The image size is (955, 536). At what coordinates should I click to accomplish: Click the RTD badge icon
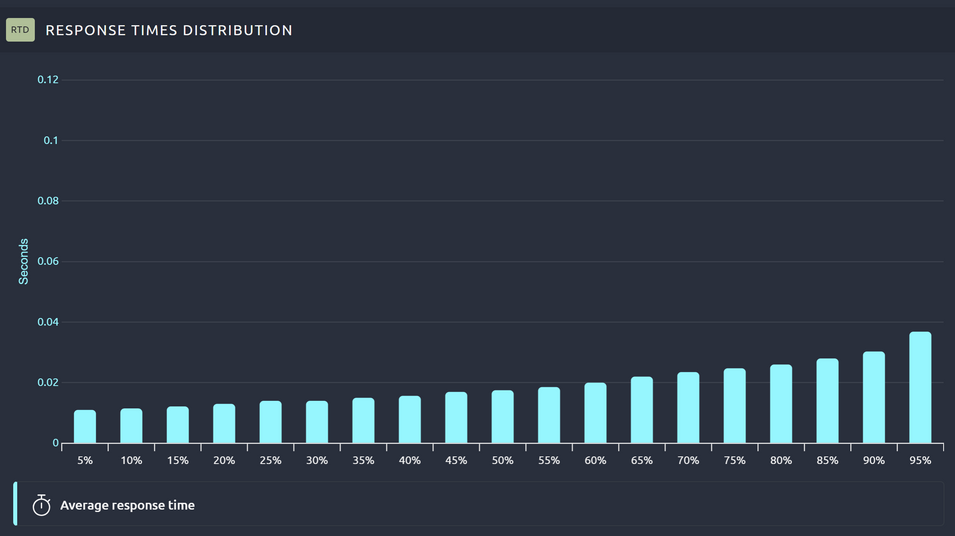tap(20, 30)
